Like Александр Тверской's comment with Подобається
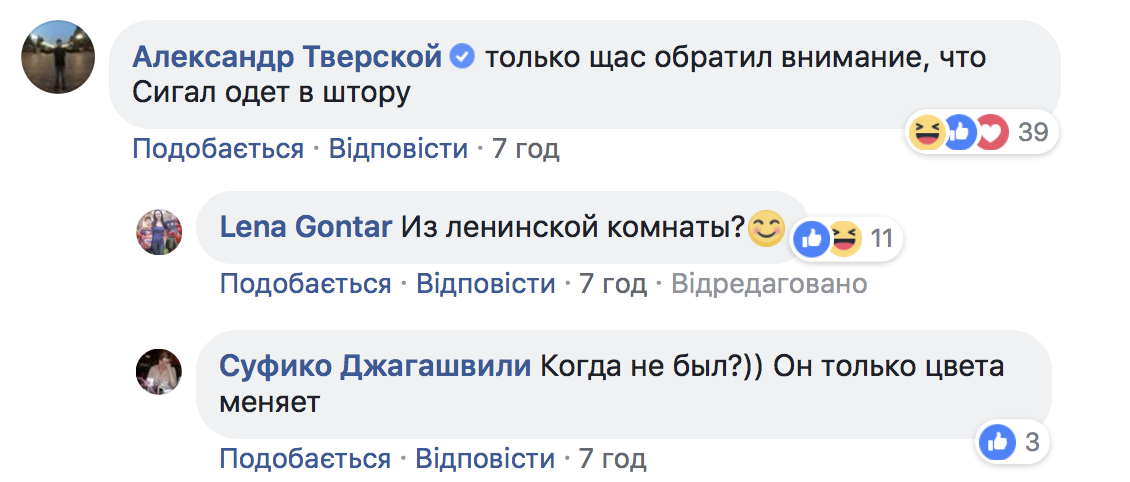 point(218,149)
